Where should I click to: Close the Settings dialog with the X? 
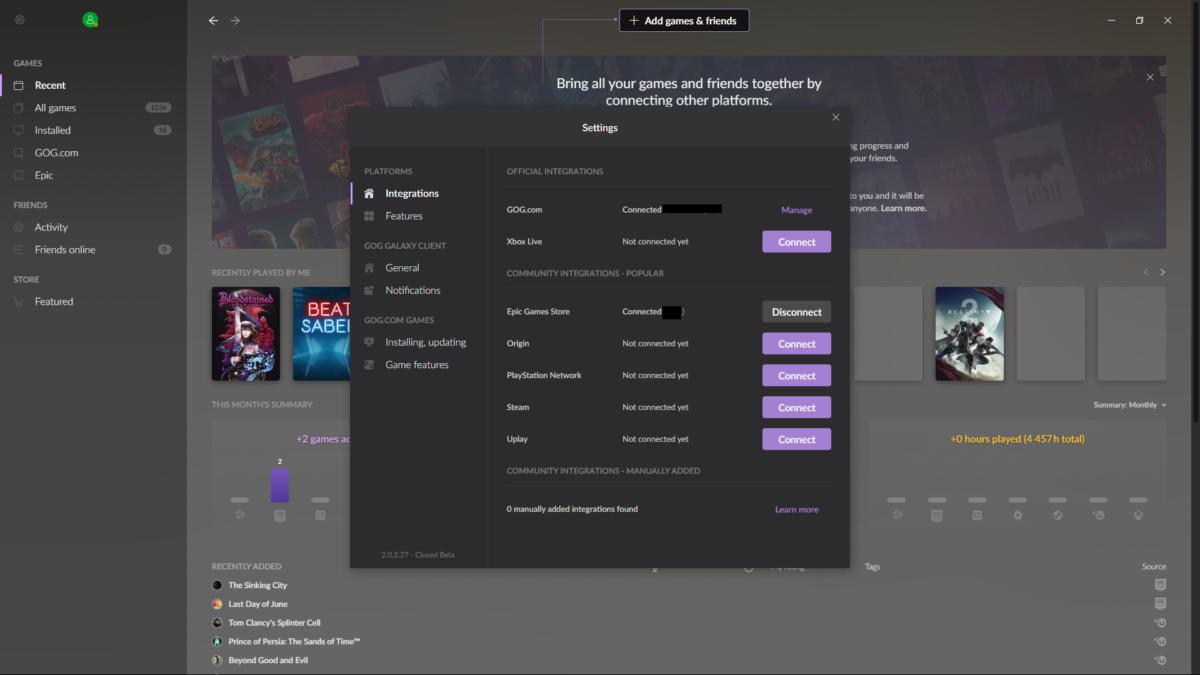pos(836,117)
